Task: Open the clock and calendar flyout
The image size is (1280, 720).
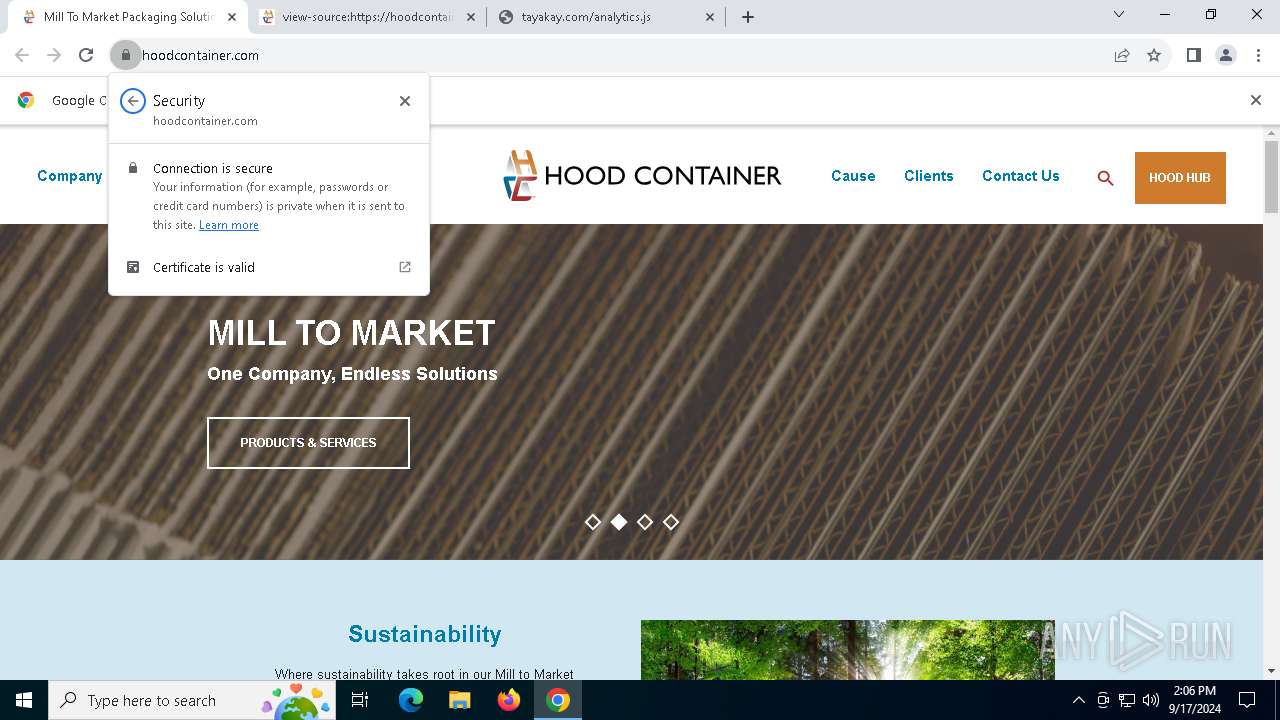Action: pos(1195,700)
